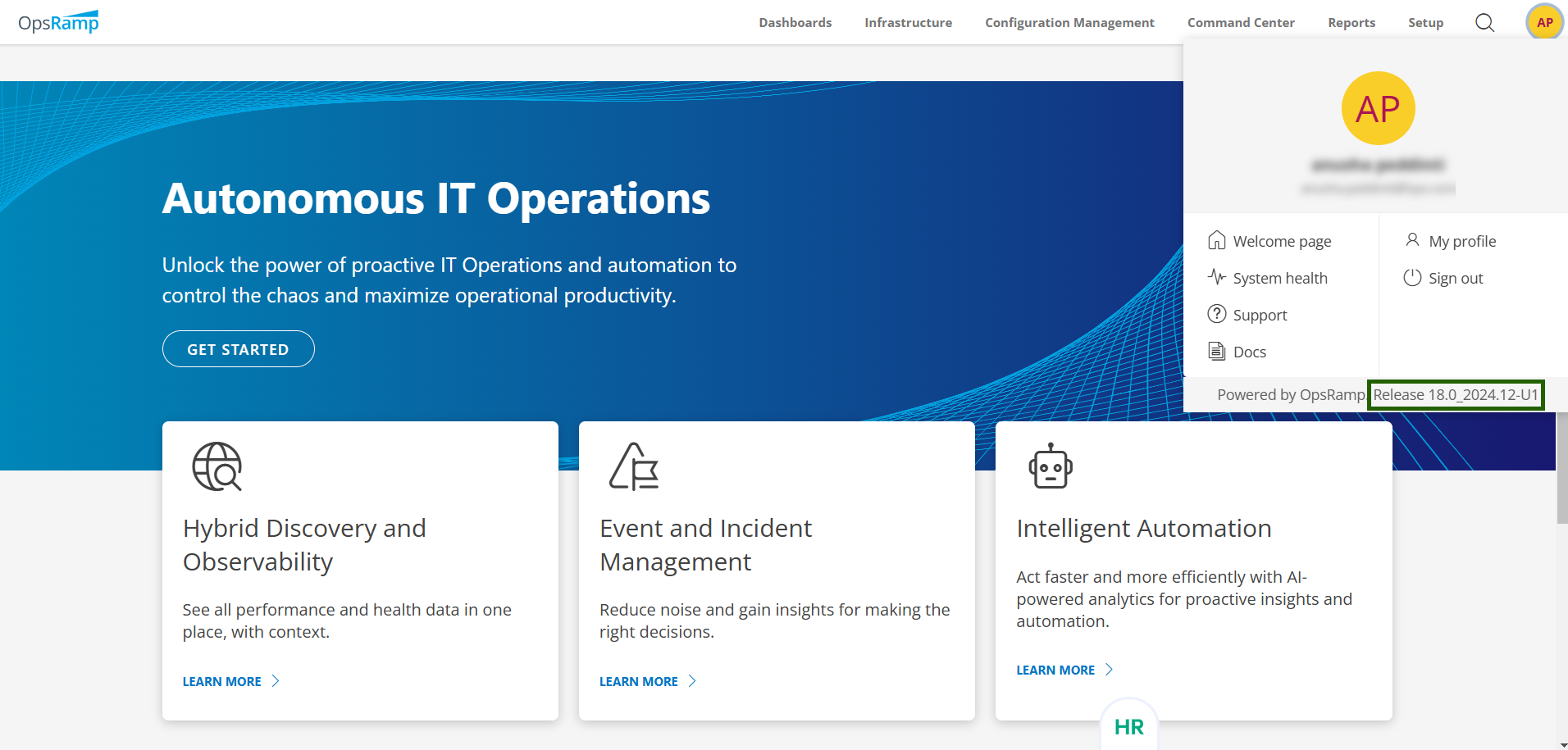Click the Support question mark icon
Viewport: 1568px width, 750px height.
(1217, 314)
